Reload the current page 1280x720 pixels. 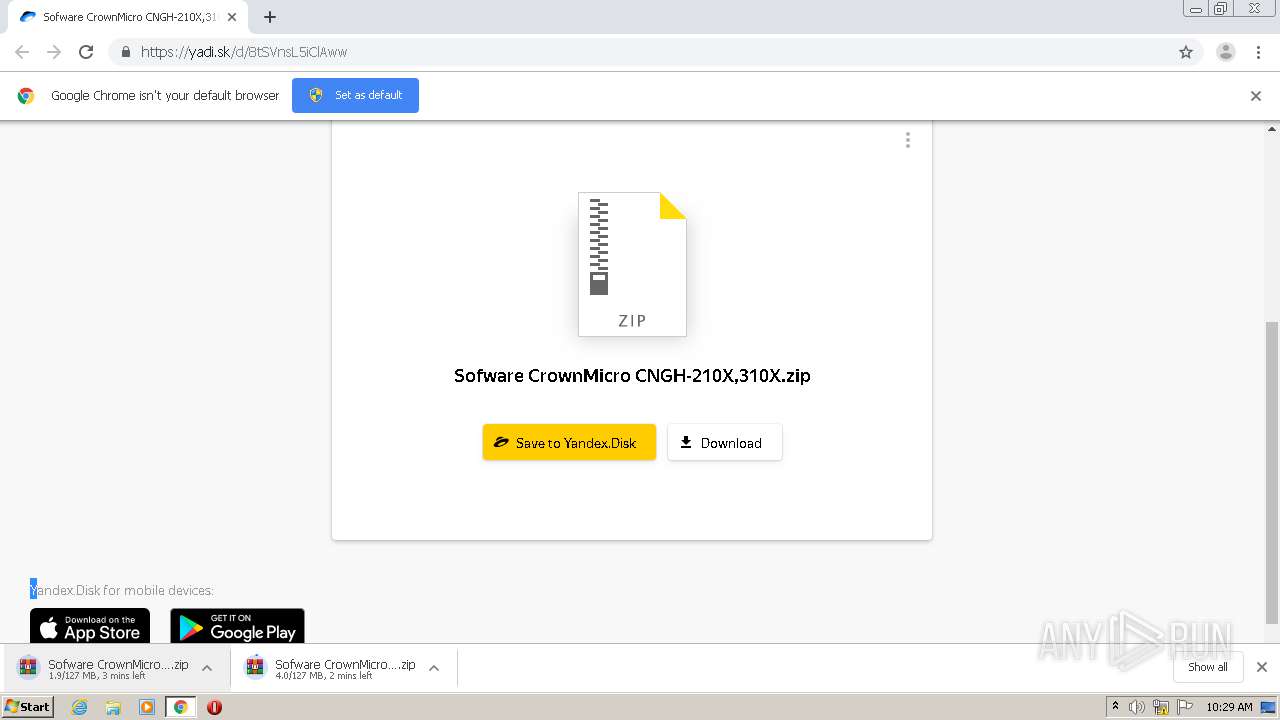pos(86,52)
